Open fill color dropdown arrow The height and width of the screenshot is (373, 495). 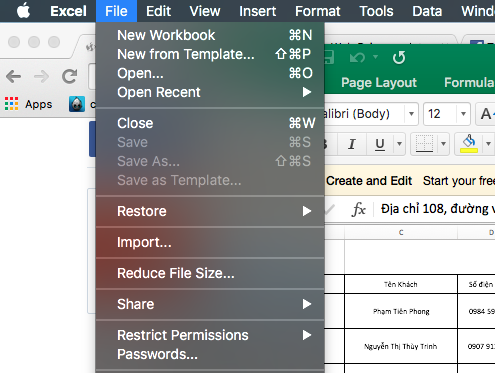pos(488,144)
